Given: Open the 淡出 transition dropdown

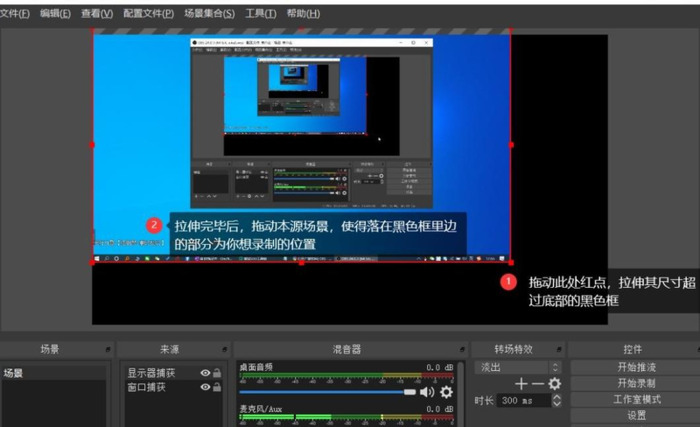Looking at the screenshot, I should point(518,368).
